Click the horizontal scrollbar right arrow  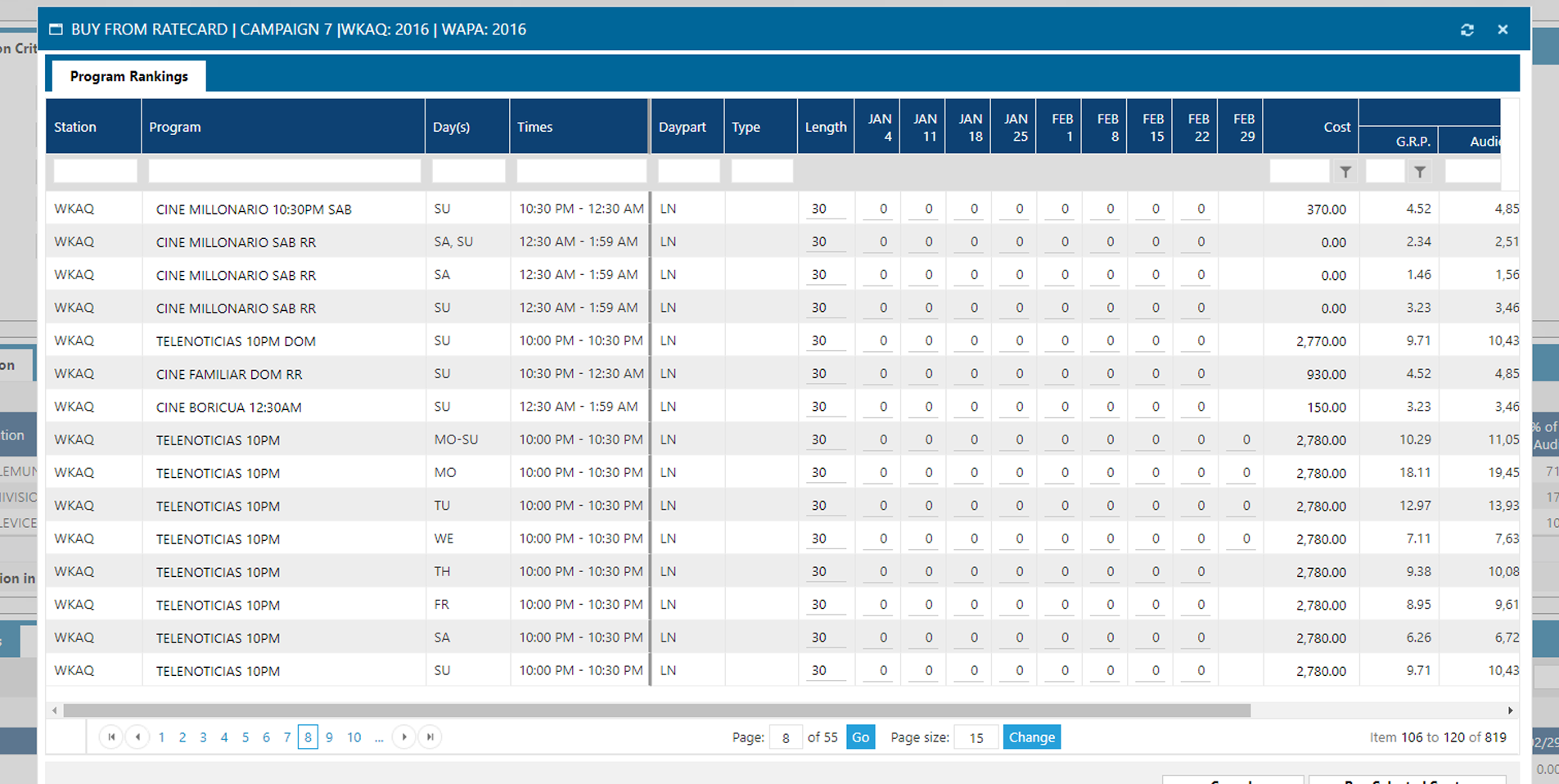(1510, 710)
